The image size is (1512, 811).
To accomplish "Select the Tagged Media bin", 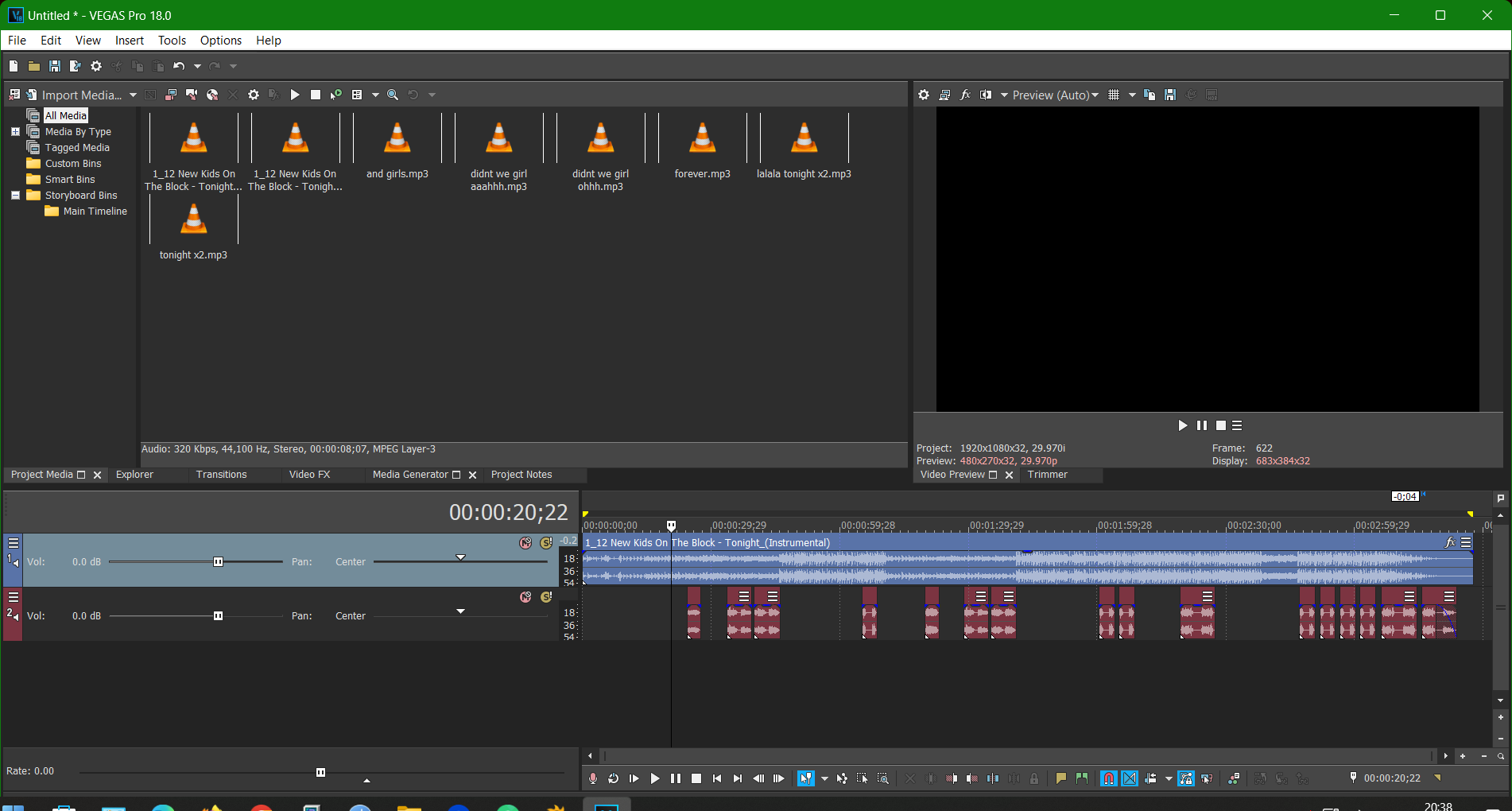I will pyautogui.click(x=77, y=147).
